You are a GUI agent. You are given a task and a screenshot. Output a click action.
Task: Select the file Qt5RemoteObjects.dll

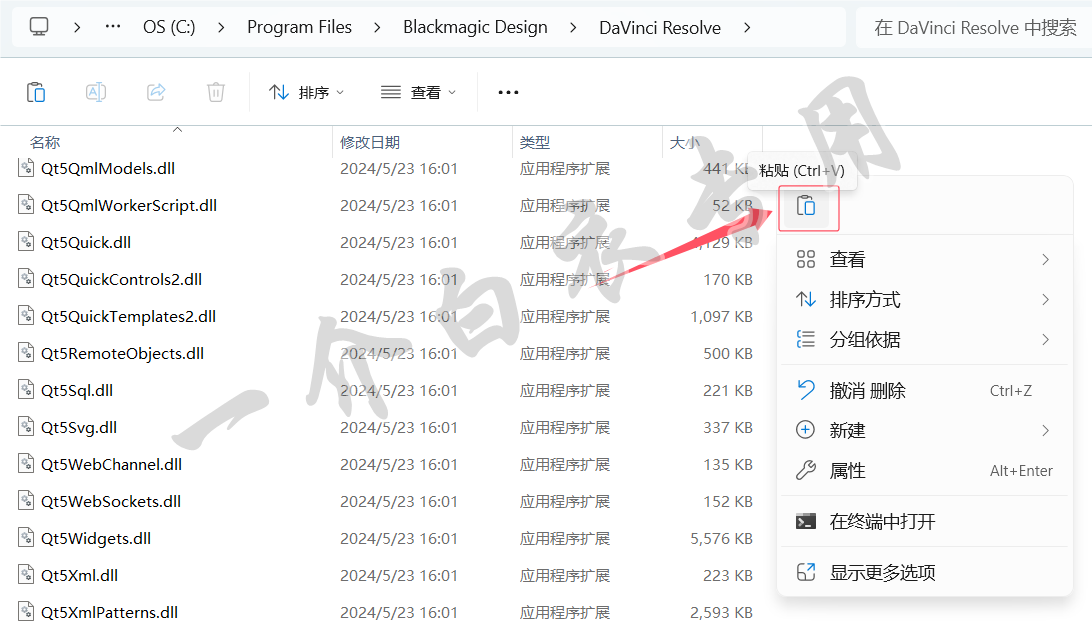pyautogui.click(x=123, y=353)
